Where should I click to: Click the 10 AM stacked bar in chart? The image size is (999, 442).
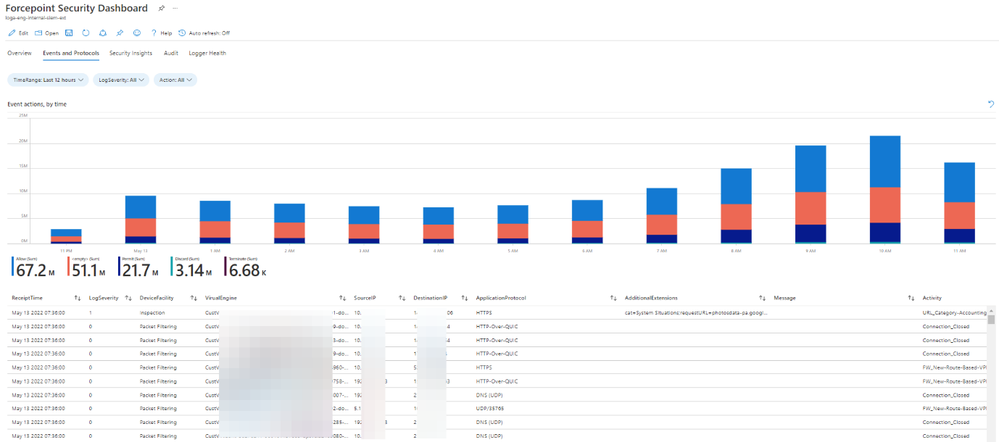coord(885,189)
